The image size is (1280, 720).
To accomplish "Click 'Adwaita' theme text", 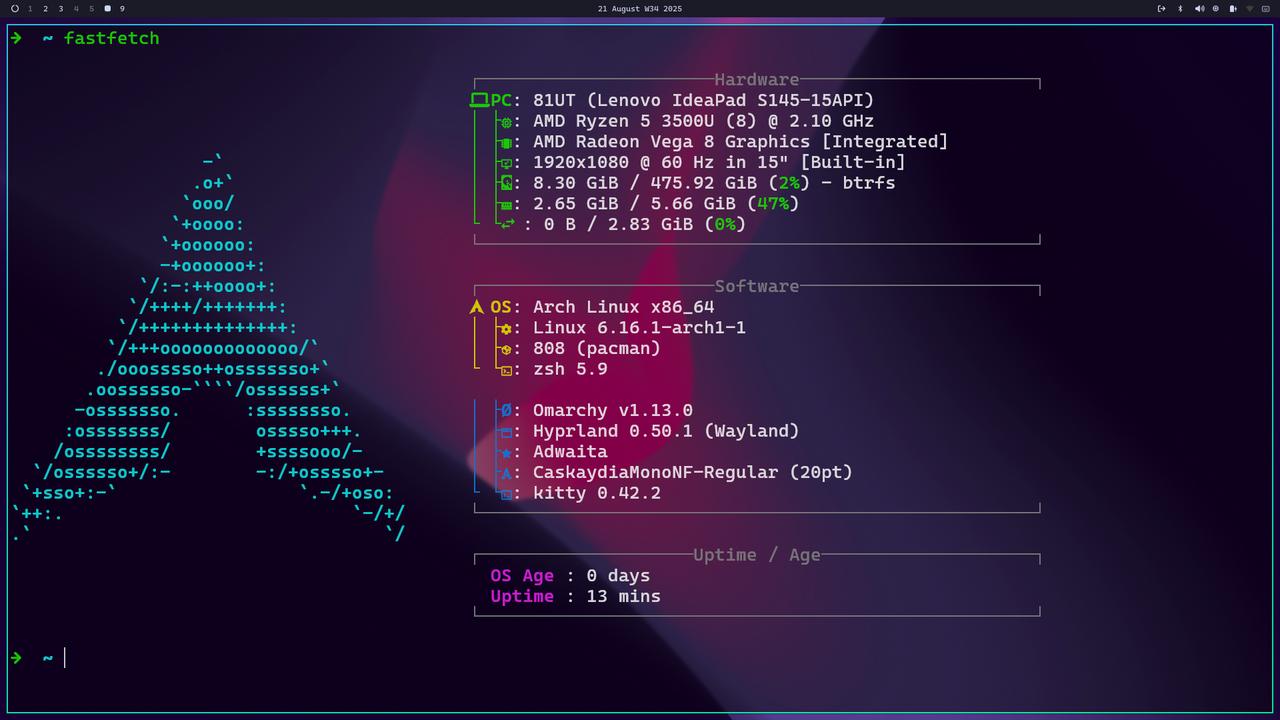I will [x=570, y=452].
